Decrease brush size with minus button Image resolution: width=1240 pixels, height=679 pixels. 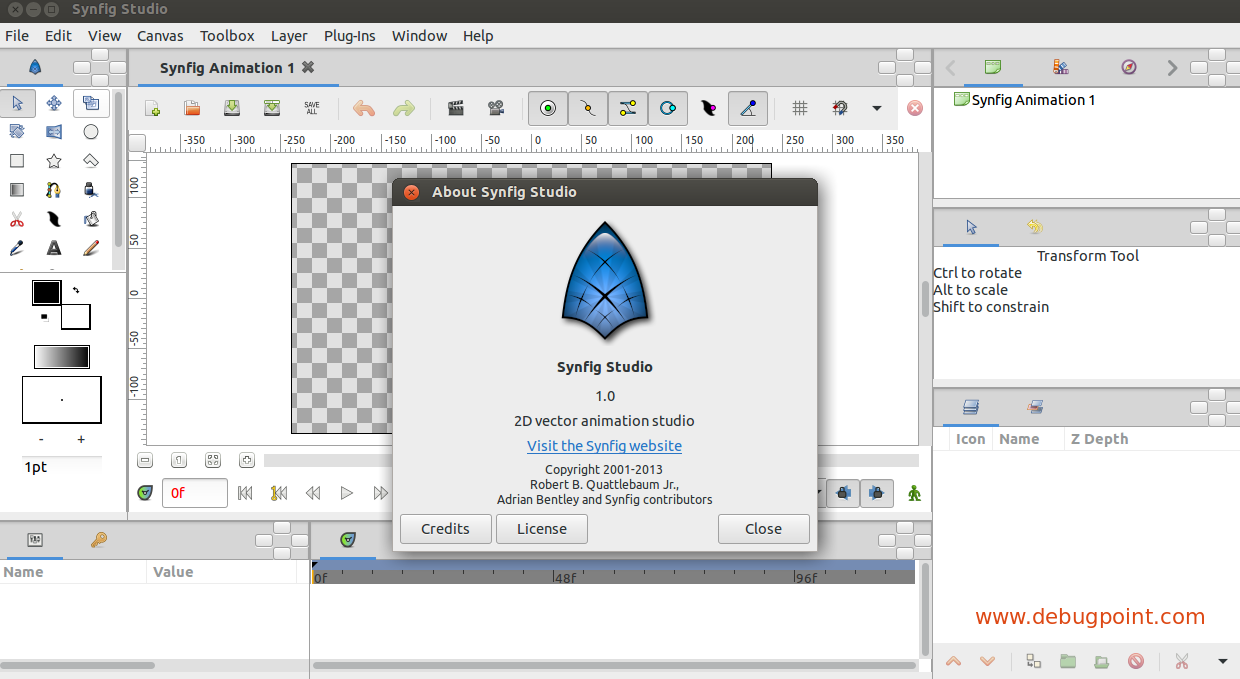coord(41,440)
